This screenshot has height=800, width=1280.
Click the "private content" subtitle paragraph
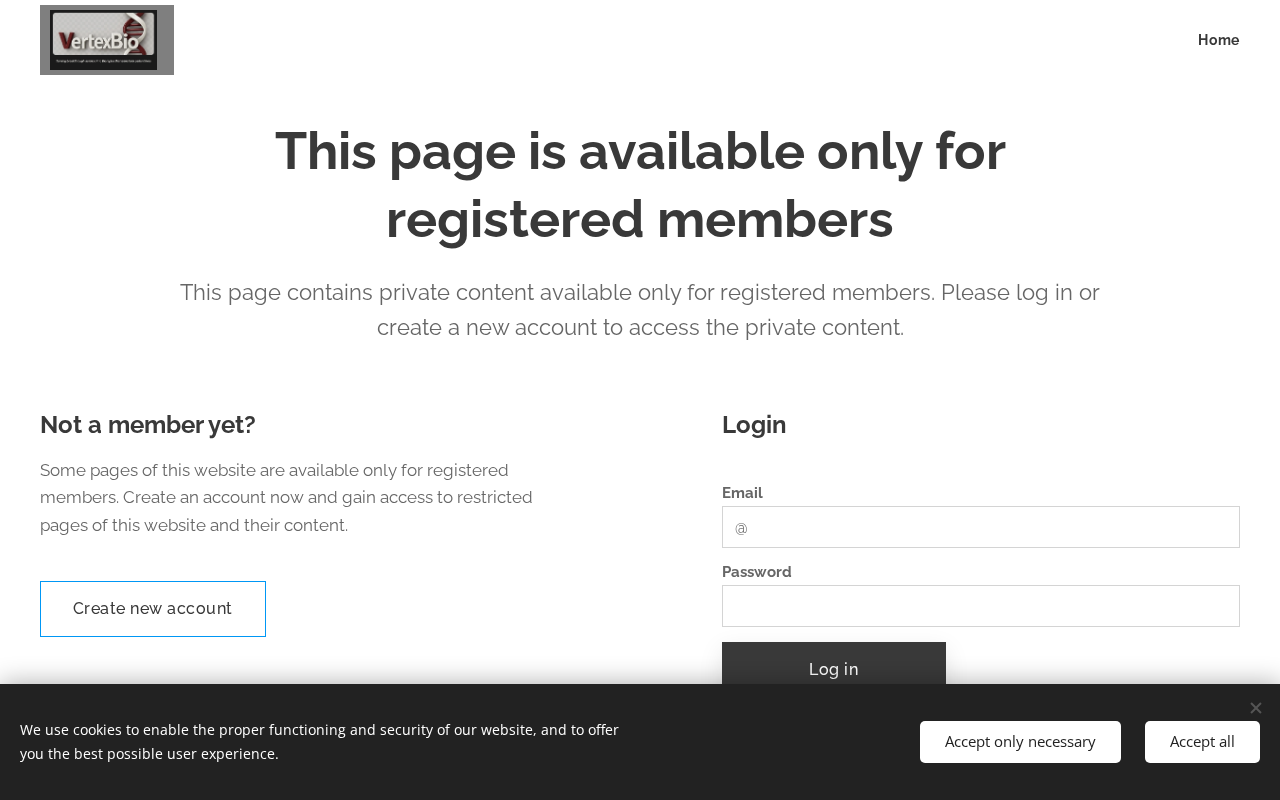point(640,310)
